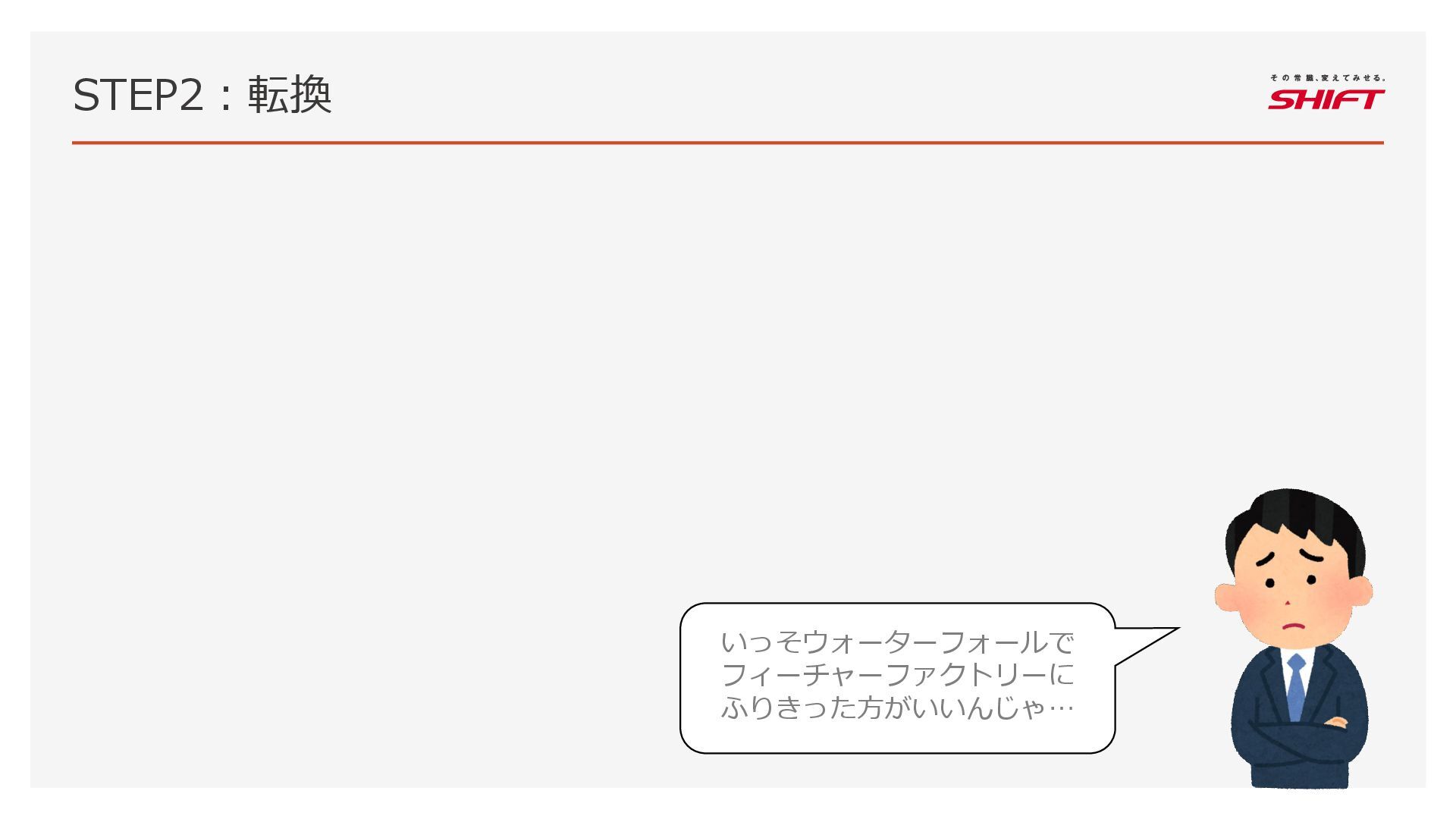Select the orange divider line under title
The image size is (1456, 819).
(x=726, y=143)
